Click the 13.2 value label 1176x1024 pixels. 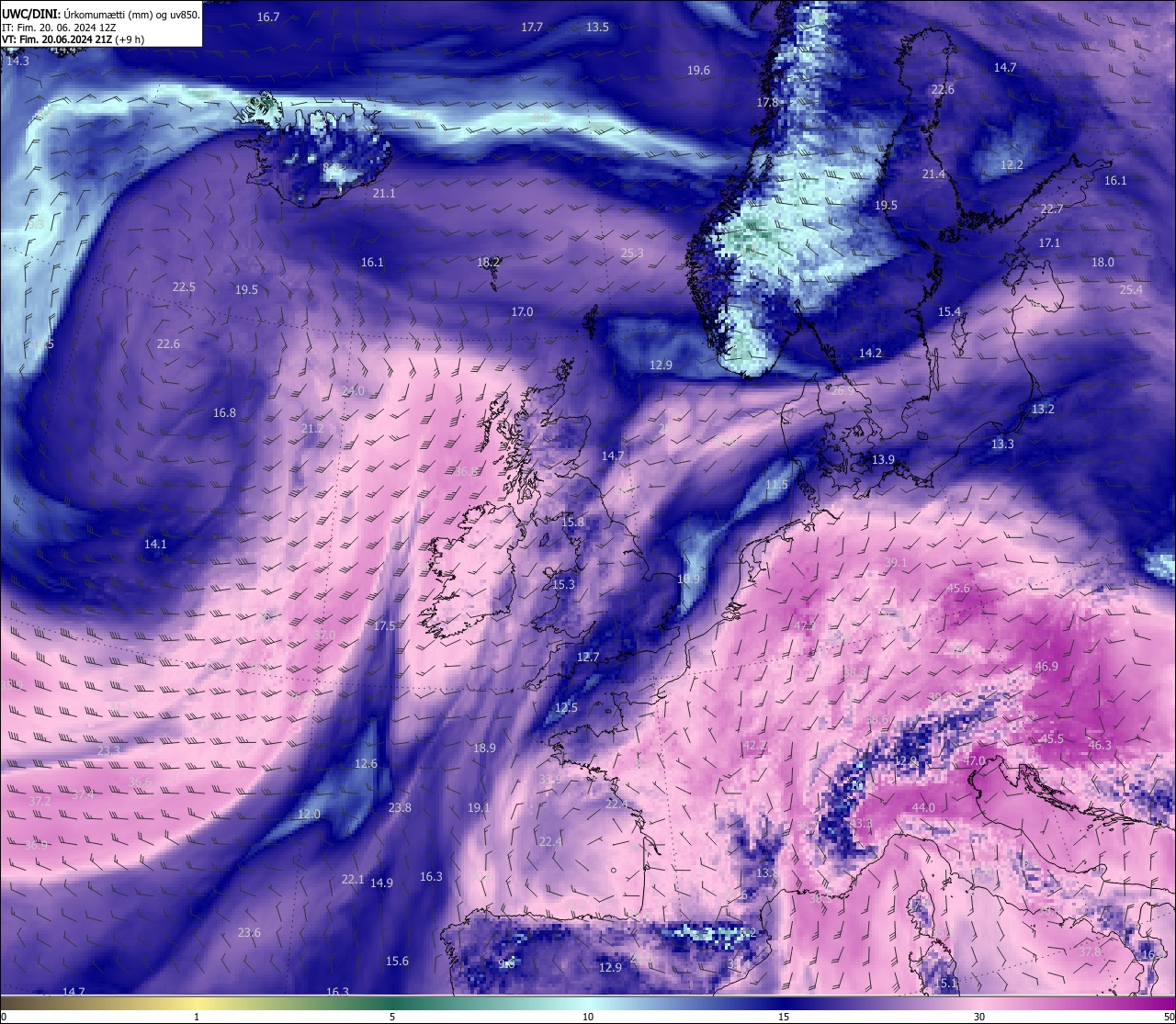point(1043,410)
